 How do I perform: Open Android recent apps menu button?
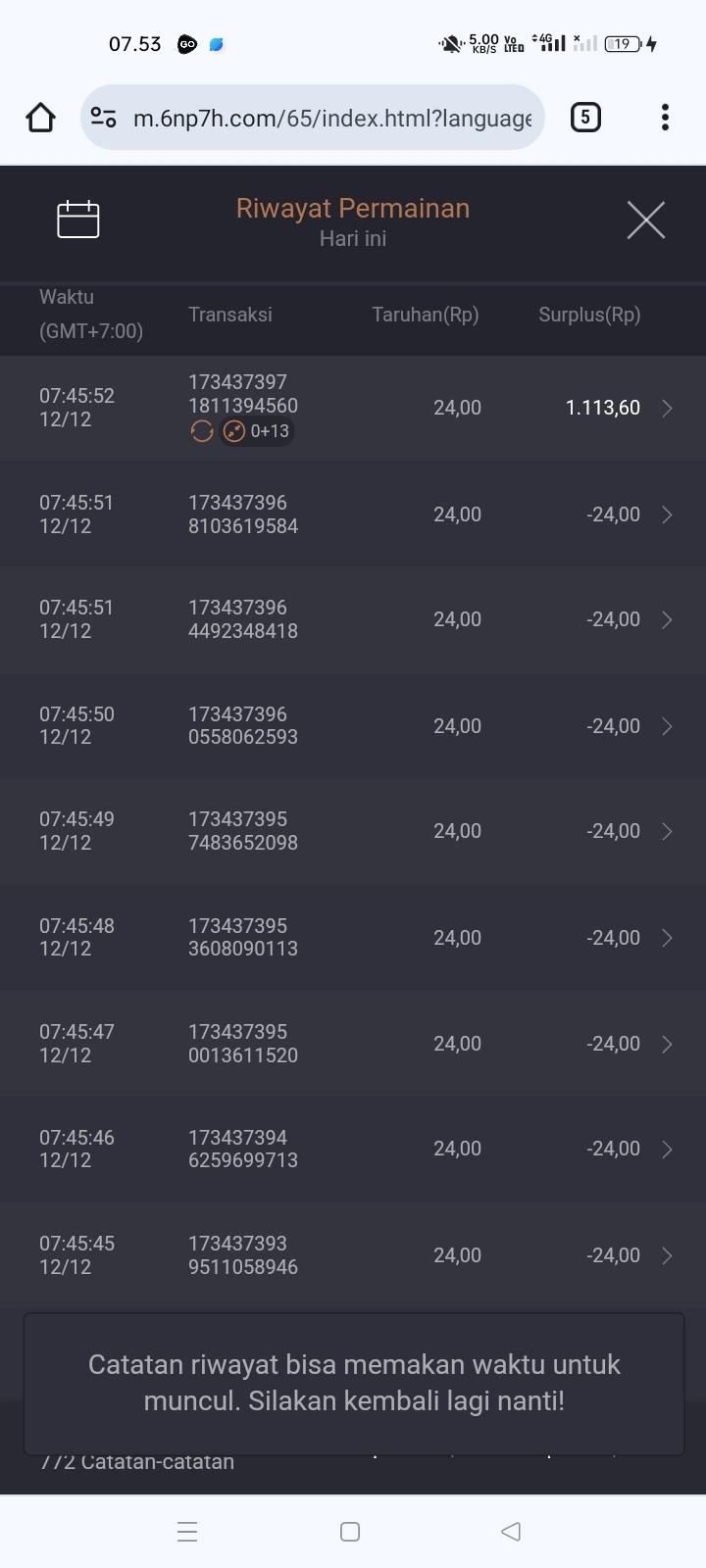click(187, 1532)
